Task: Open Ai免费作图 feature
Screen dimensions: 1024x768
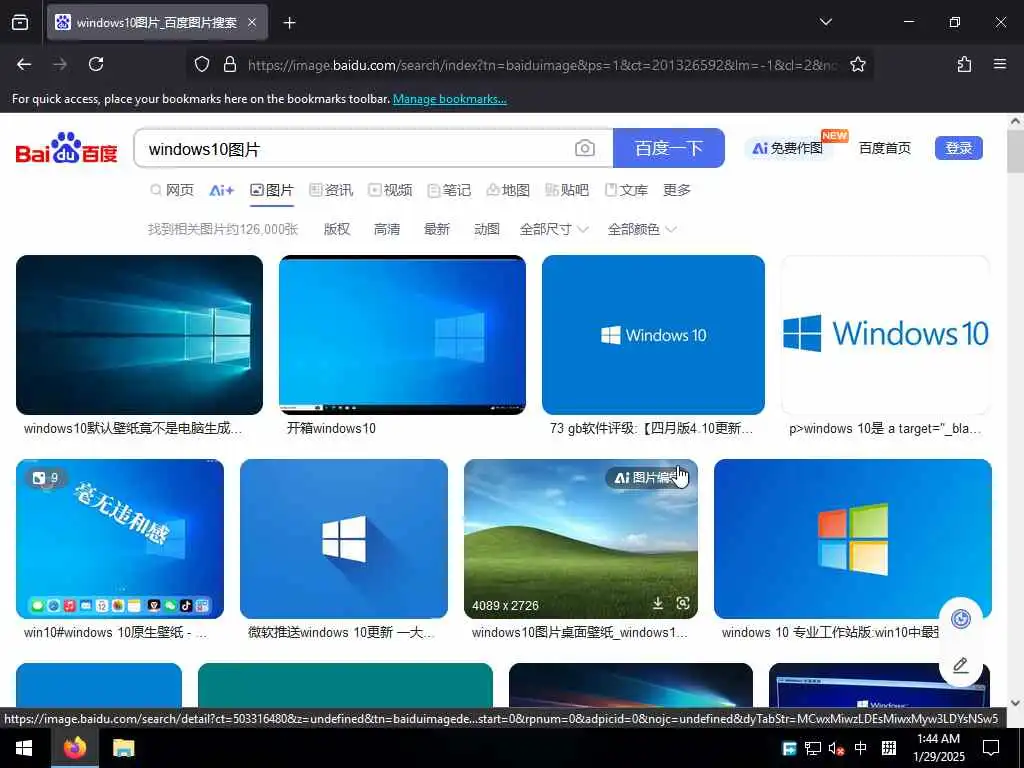Action: [x=788, y=148]
